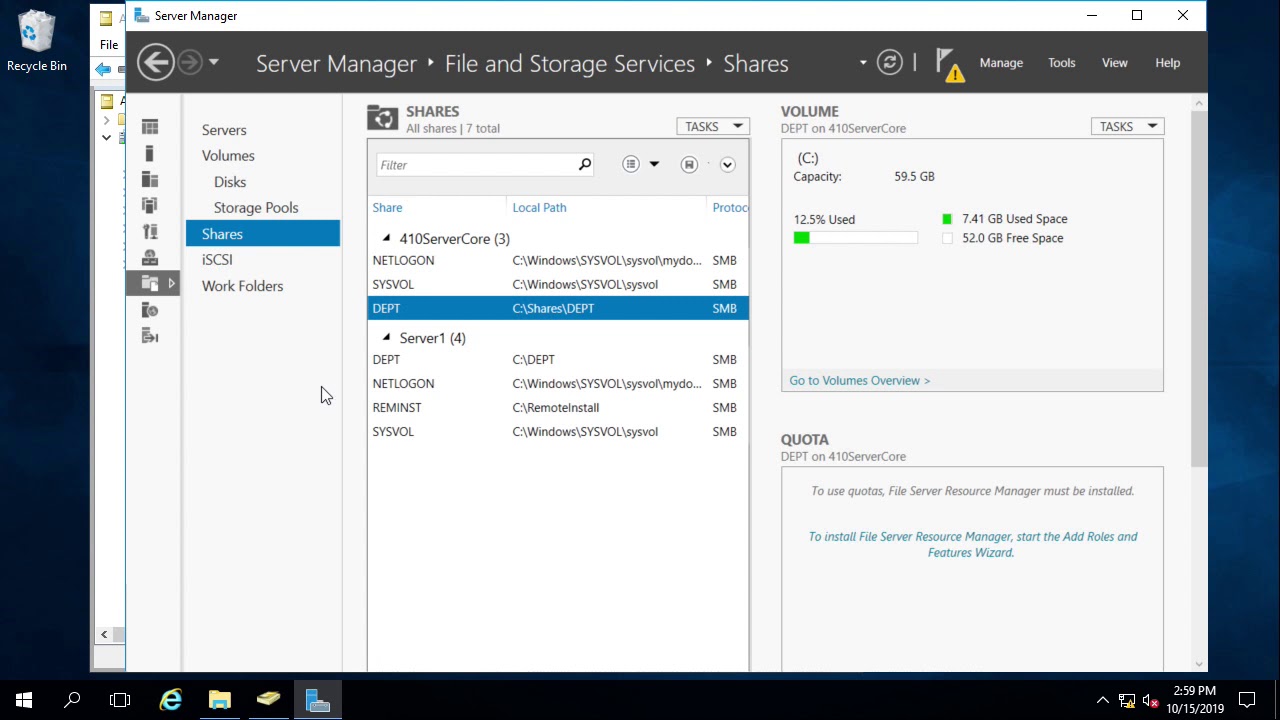Select Shares in the navigation pane
1280x720 pixels.
[263, 234]
